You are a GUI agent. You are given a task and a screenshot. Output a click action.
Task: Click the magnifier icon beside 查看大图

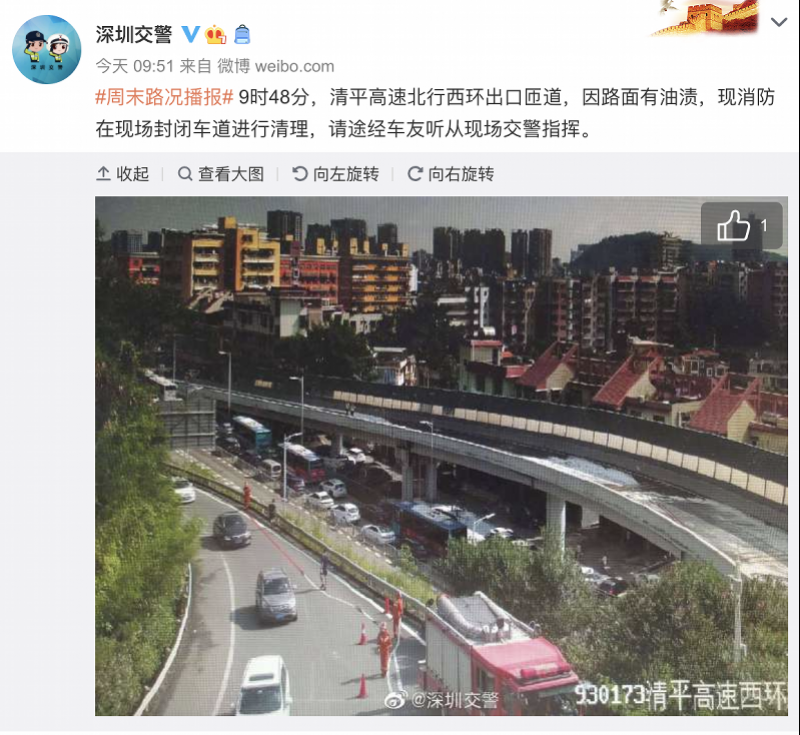[x=185, y=174]
